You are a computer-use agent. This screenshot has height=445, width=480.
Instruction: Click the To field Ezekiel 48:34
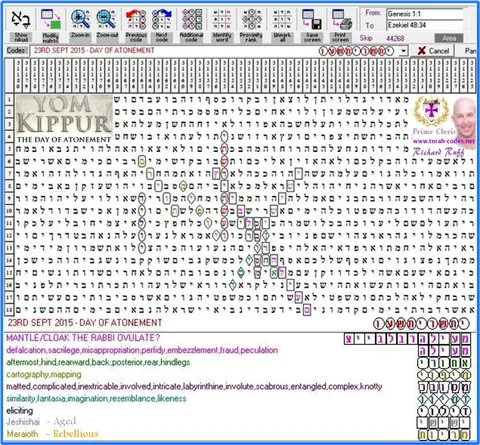pyautogui.click(x=425, y=25)
